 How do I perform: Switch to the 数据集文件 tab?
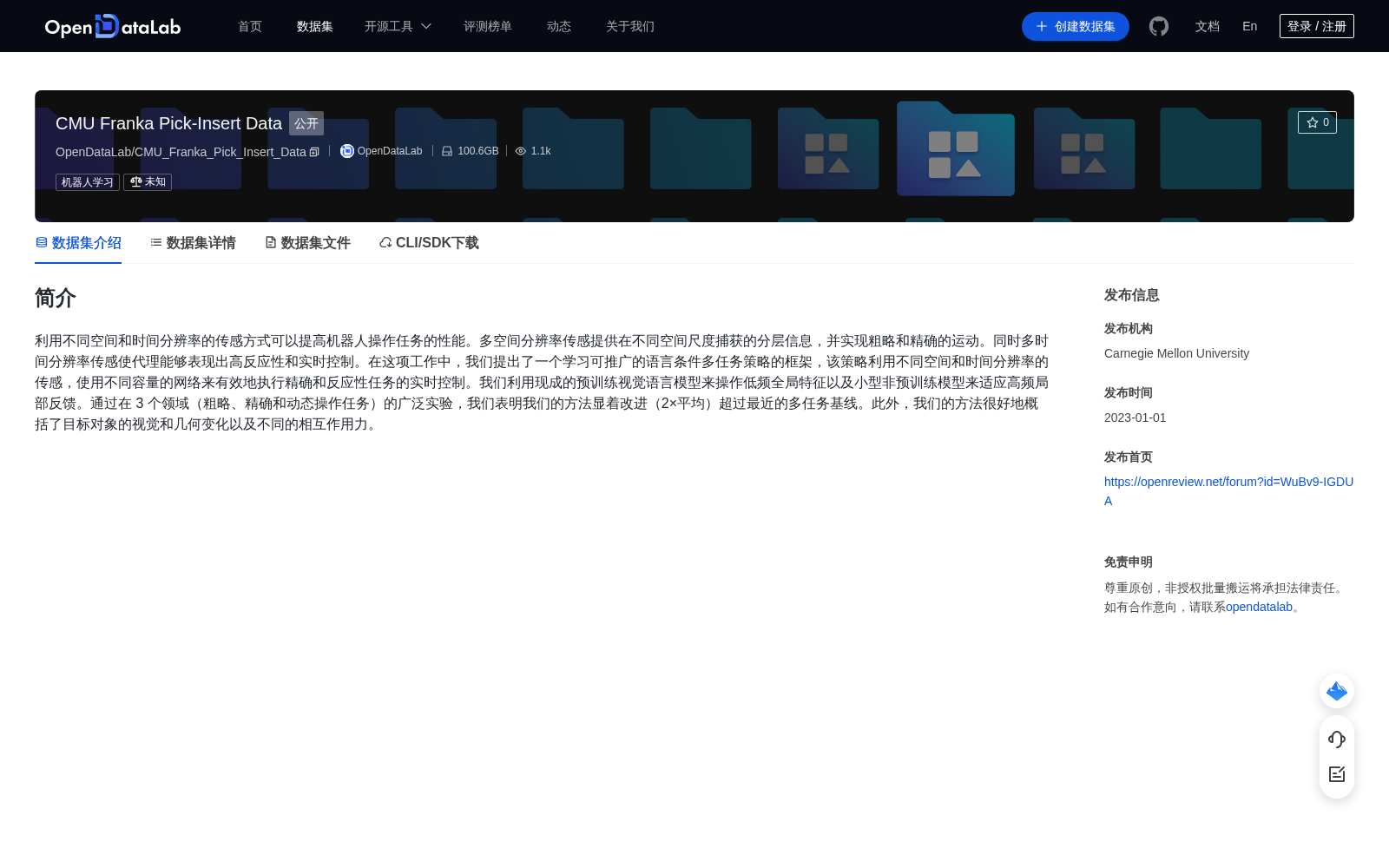tap(307, 243)
